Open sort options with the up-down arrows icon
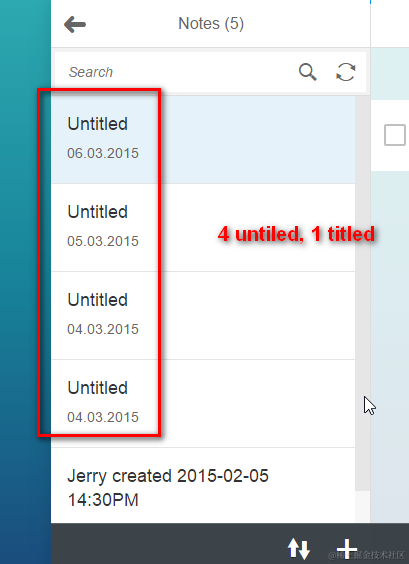 tap(299, 549)
